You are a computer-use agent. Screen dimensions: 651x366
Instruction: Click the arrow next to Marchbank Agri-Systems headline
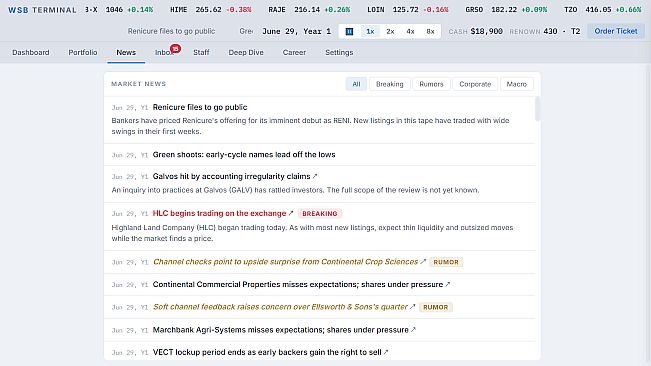pyautogui.click(x=413, y=330)
